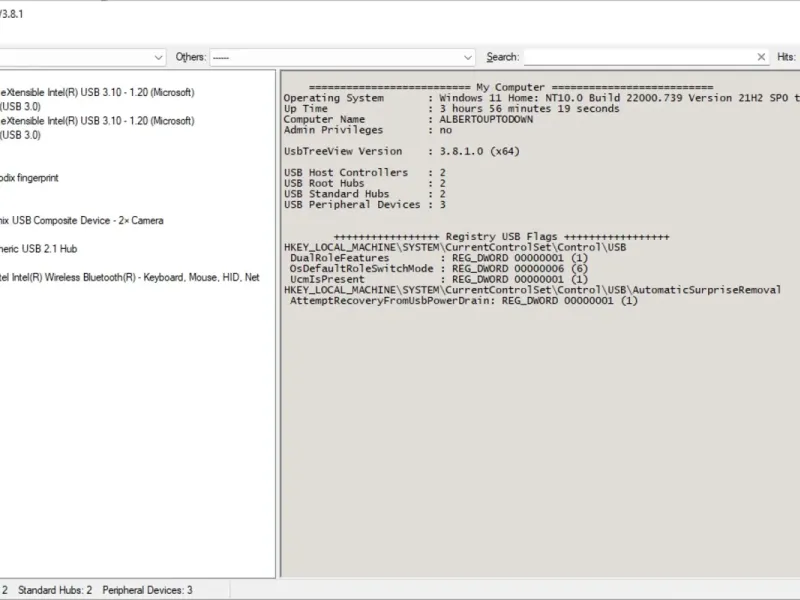Click 'Peripheral Devices: 3' in status bar

pyautogui.click(x=147, y=590)
